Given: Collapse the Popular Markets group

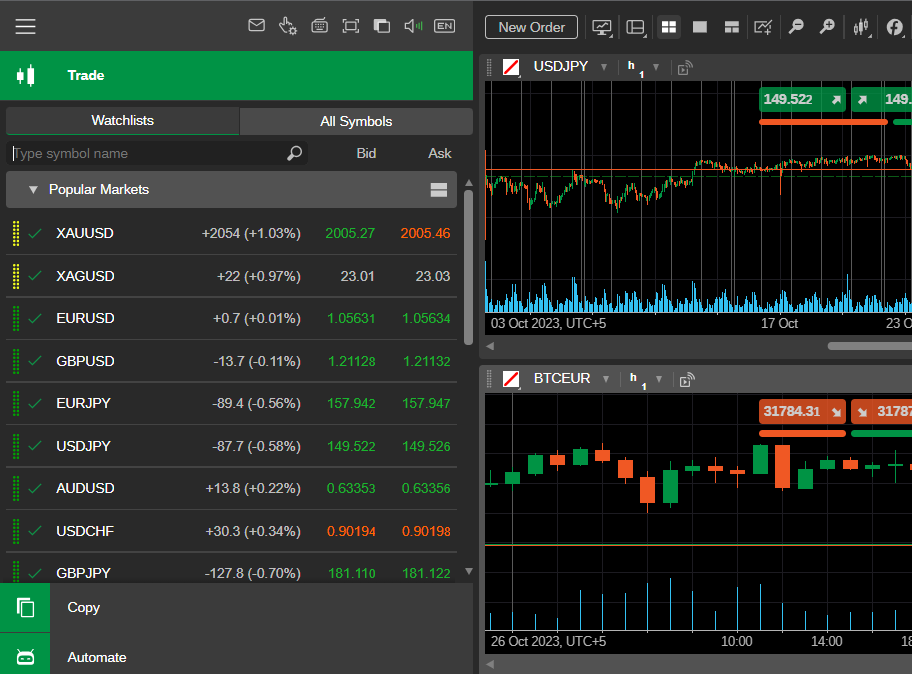Looking at the screenshot, I should [33, 190].
